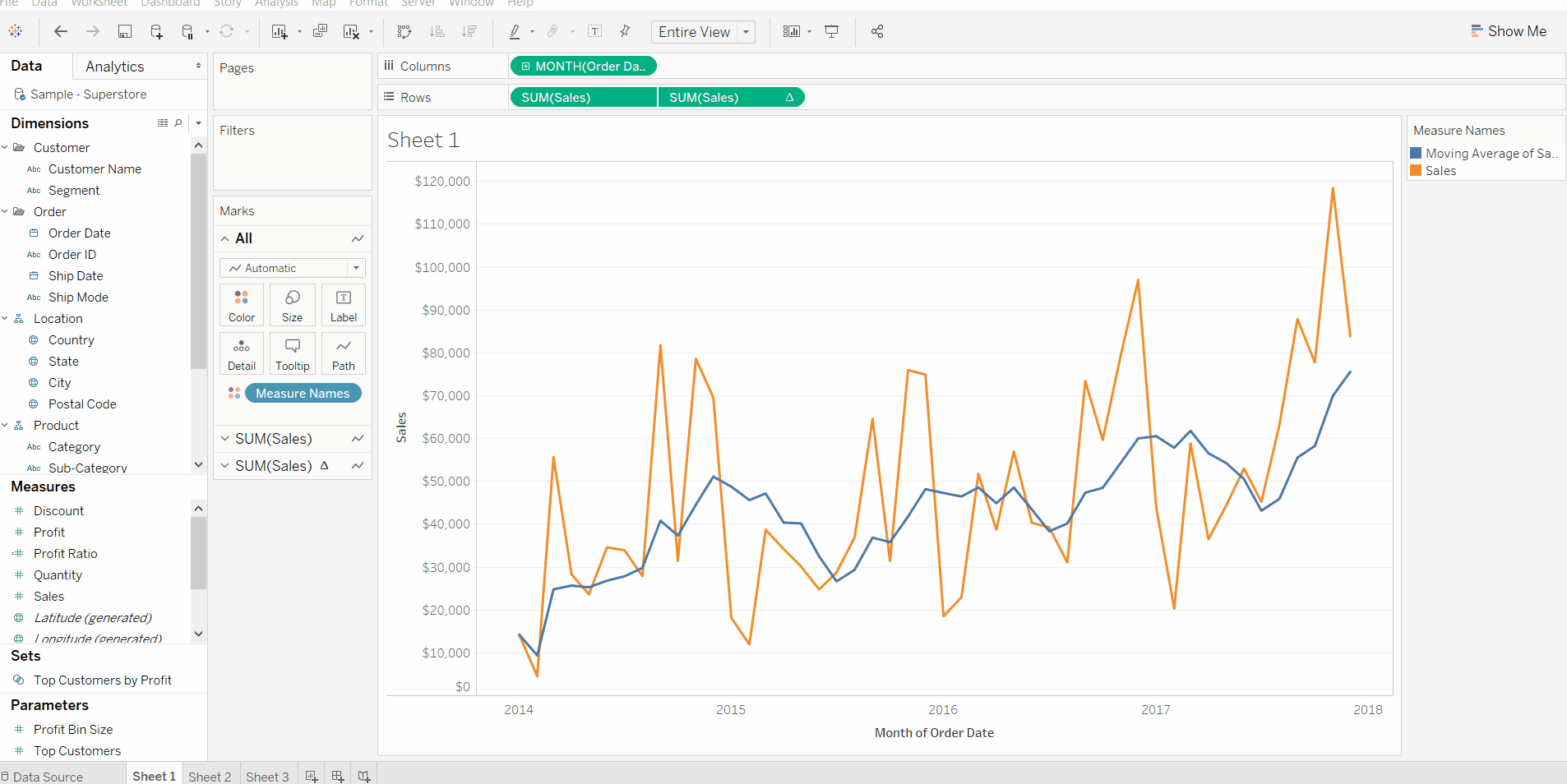Open the Color marks card
This screenshot has width=1567, height=784.
click(241, 305)
